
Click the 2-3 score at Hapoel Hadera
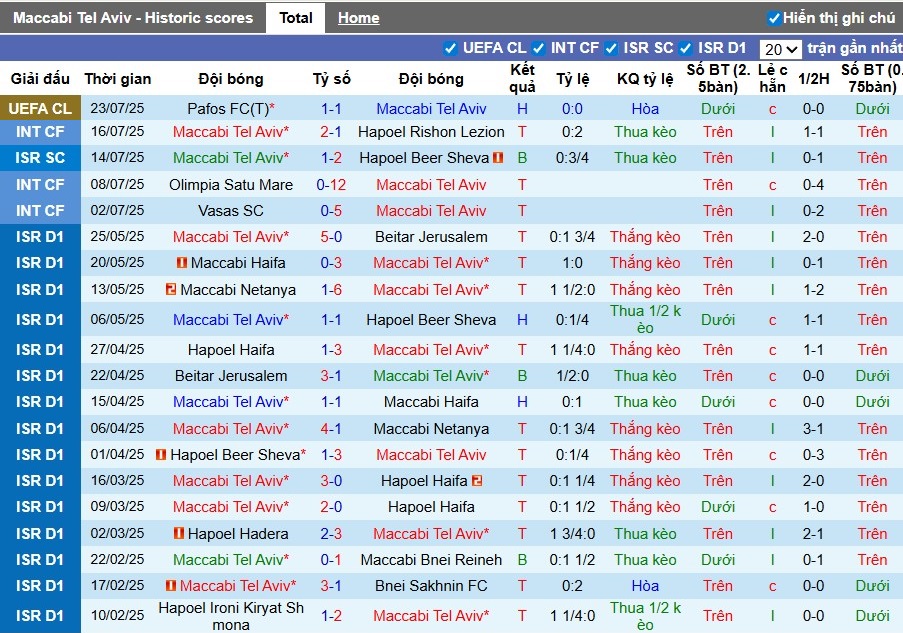[331, 534]
